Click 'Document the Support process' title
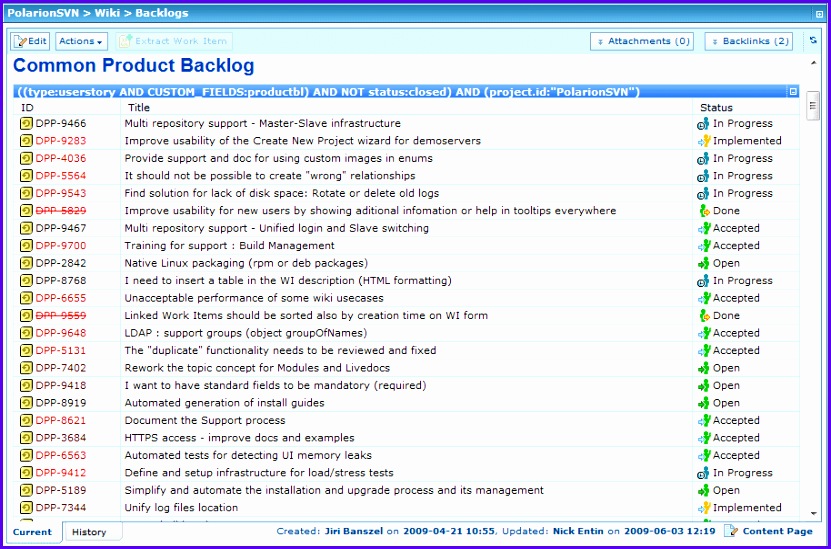 point(205,421)
